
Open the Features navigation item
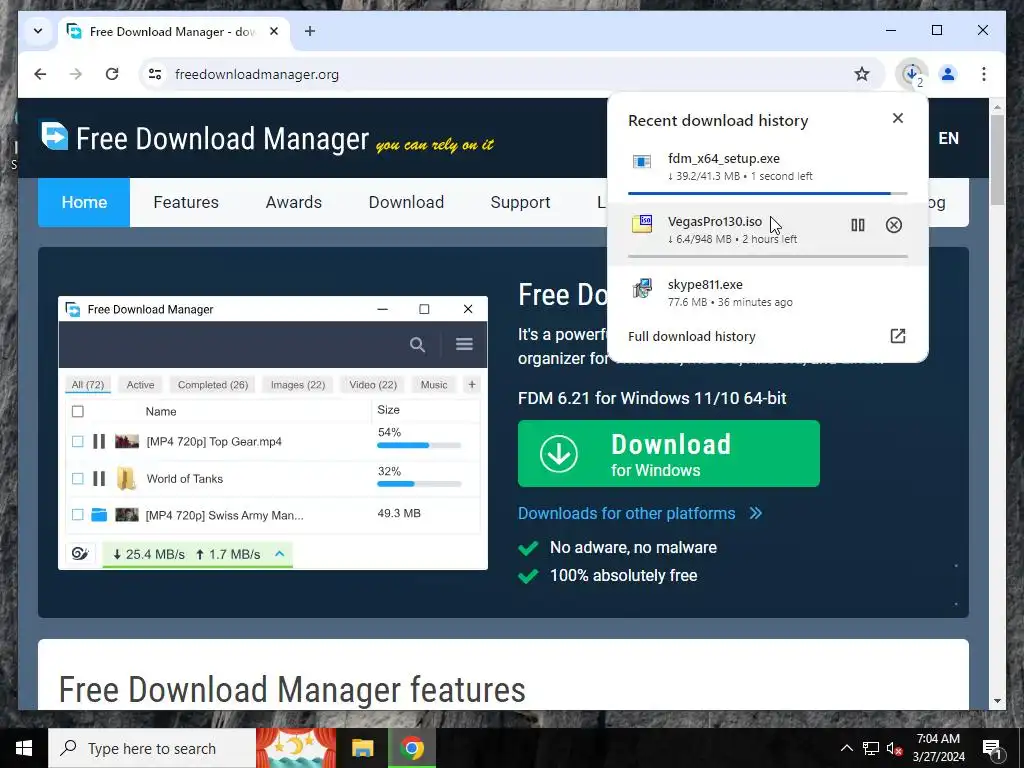186,202
